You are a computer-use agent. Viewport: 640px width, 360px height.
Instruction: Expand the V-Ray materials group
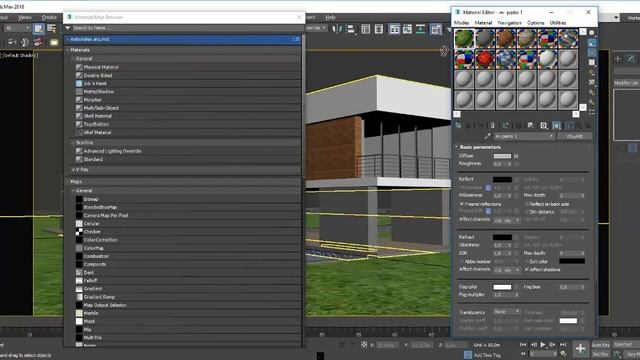pos(73,169)
